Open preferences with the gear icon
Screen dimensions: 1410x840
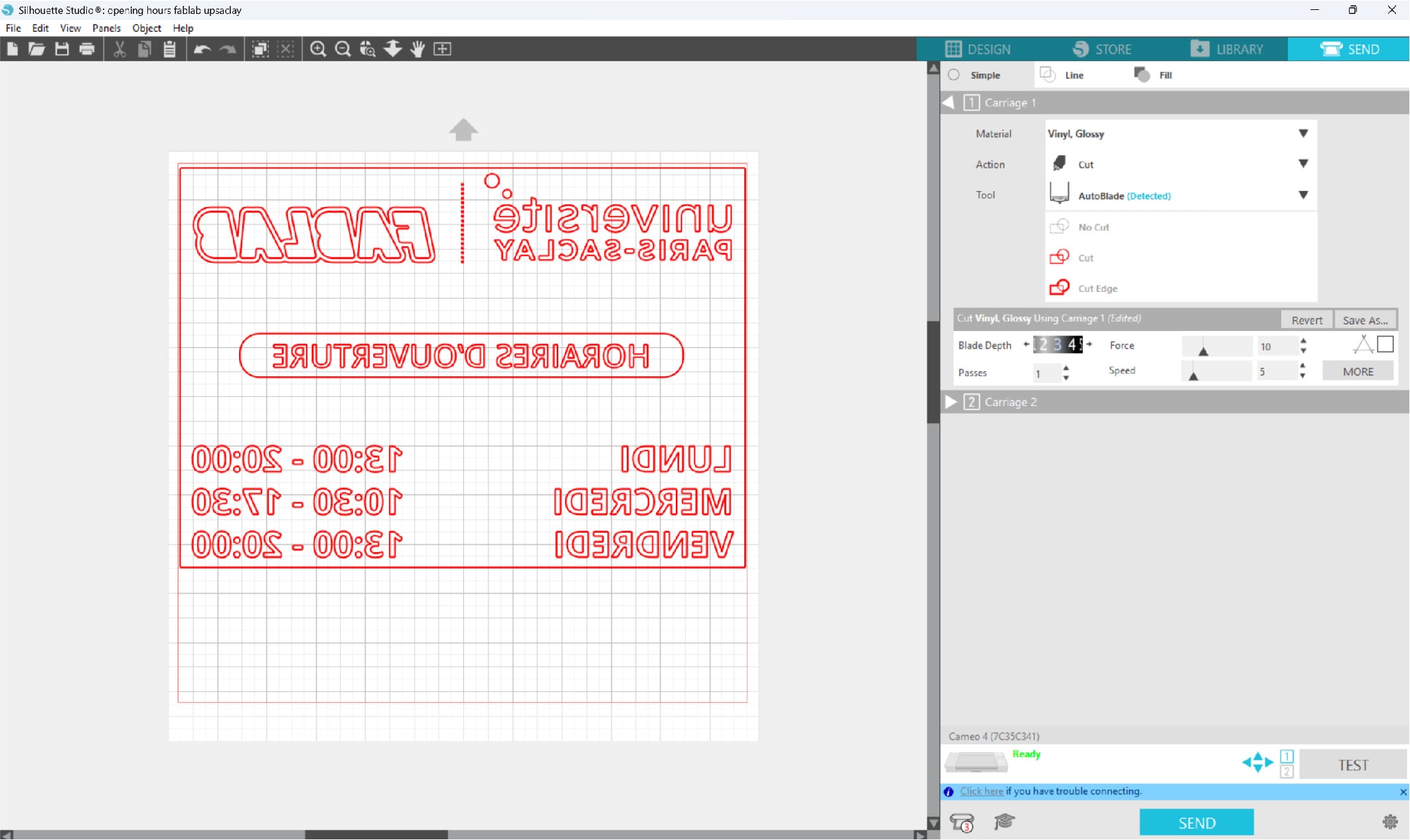point(1389,822)
